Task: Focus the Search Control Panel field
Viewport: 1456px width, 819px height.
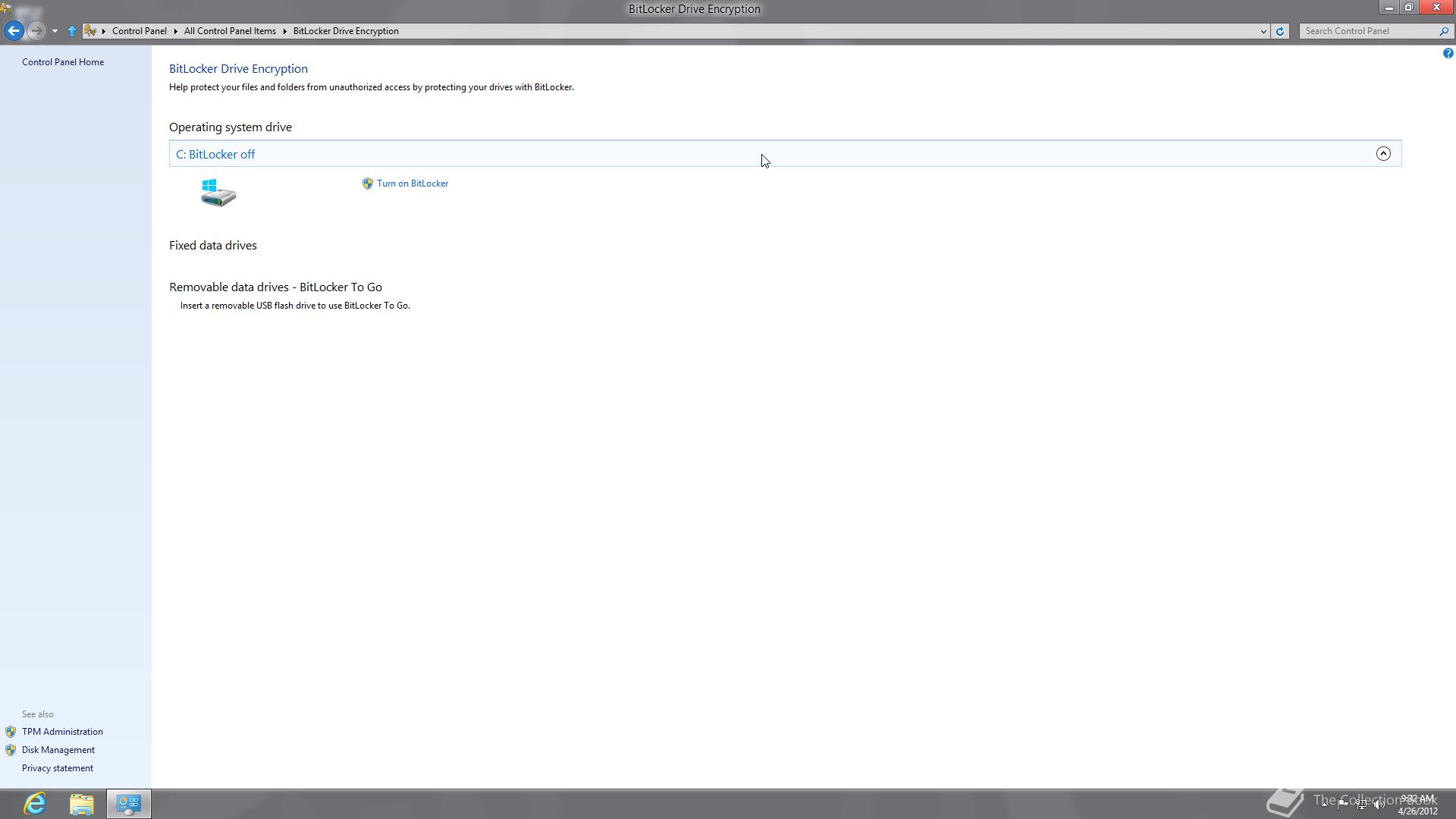Action: [1368, 31]
